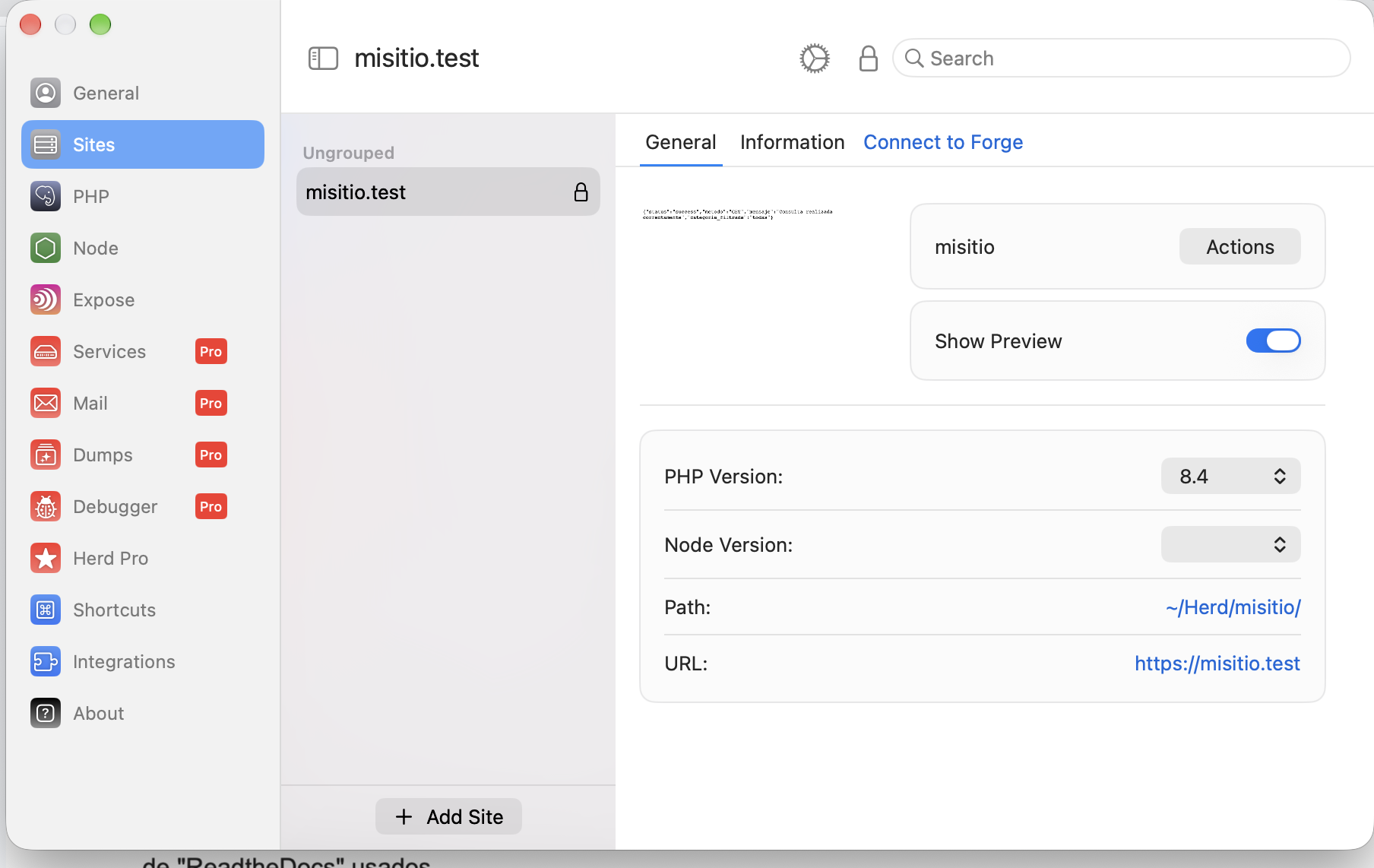Click the Pro badge next to Dumps
The height and width of the screenshot is (868, 1374).
click(x=211, y=455)
